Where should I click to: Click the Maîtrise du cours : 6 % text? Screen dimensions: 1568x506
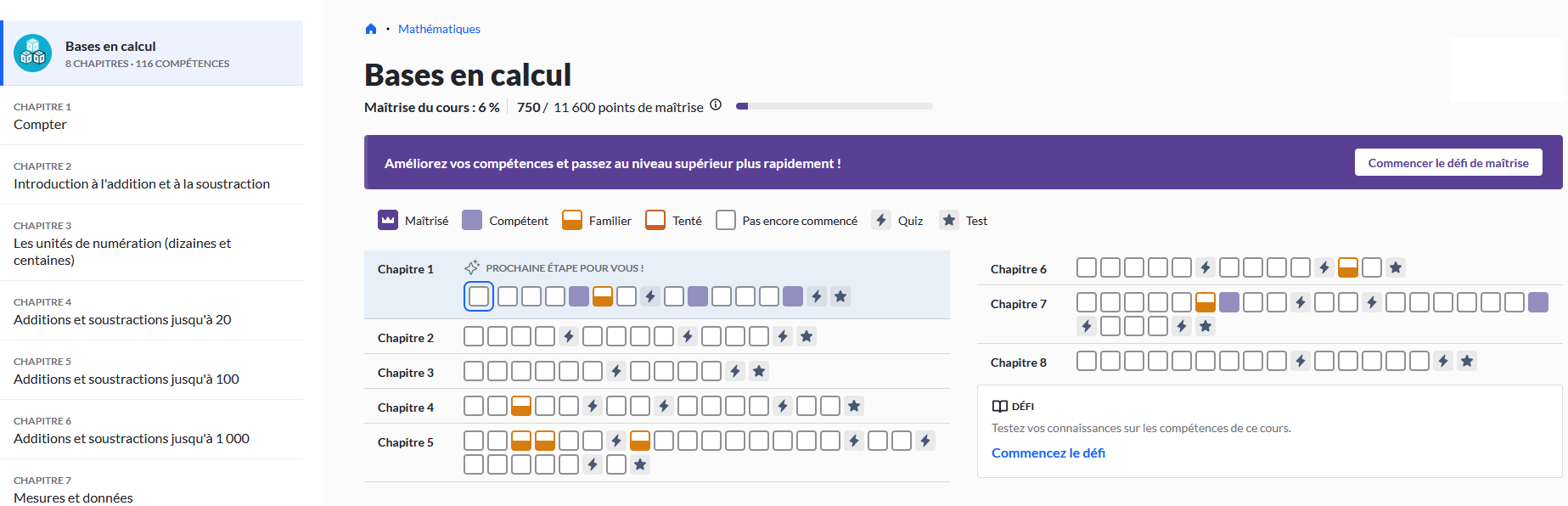(x=432, y=107)
